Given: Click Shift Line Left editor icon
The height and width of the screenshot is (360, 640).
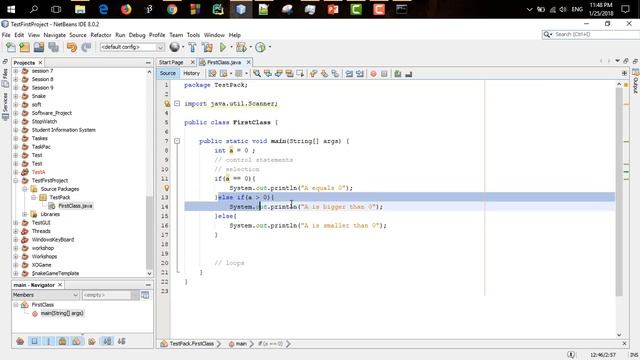Looking at the screenshot, I should [349, 73].
